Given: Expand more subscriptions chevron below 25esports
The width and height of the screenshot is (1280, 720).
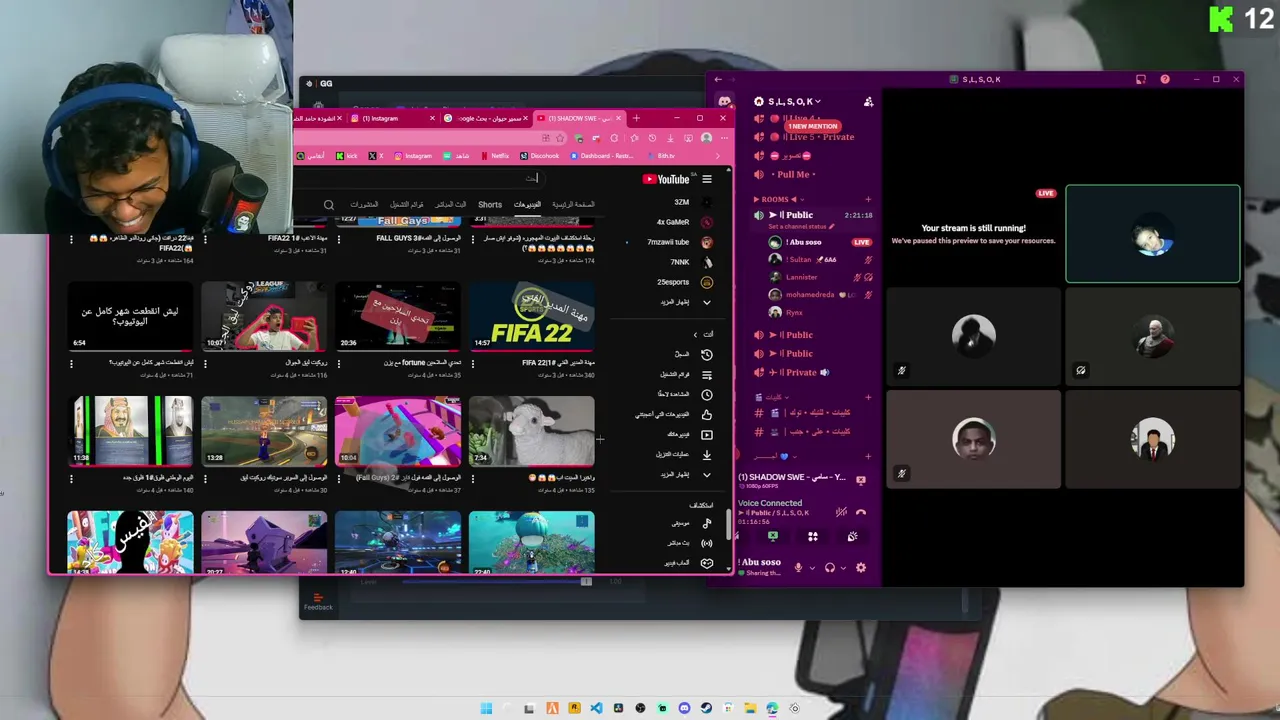Looking at the screenshot, I should pyautogui.click(x=706, y=302).
